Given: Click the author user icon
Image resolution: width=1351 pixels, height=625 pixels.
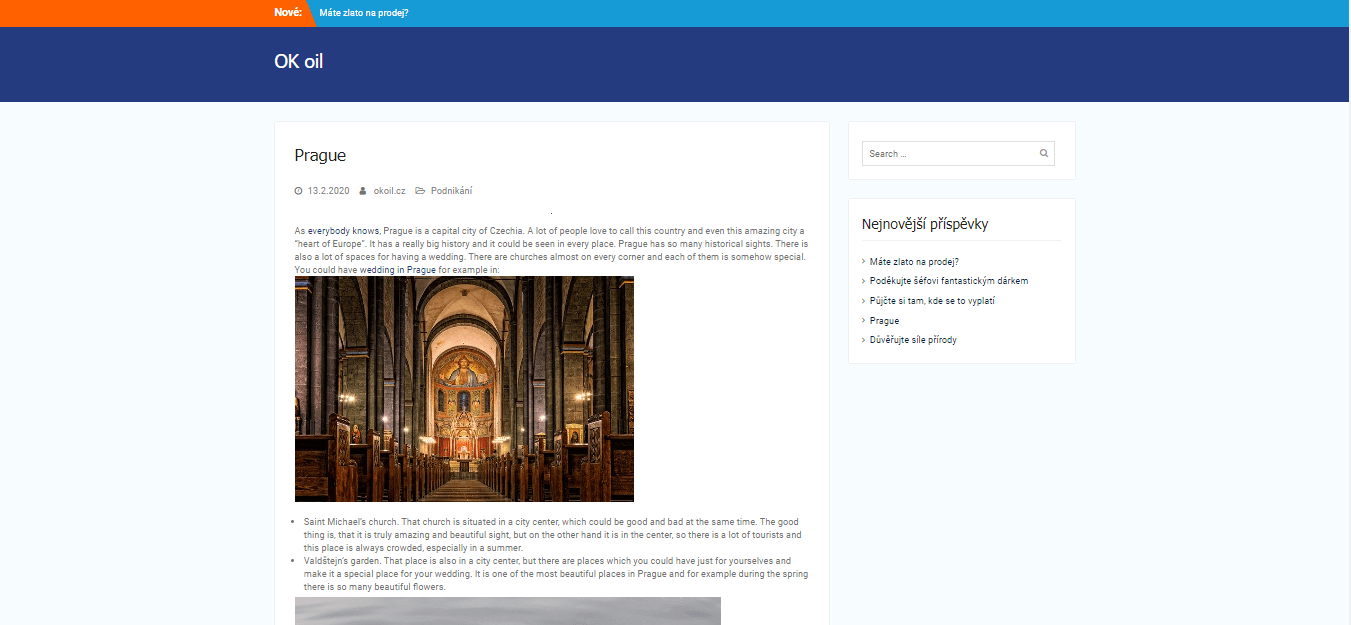Looking at the screenshot, I should (x=363, y=191).
